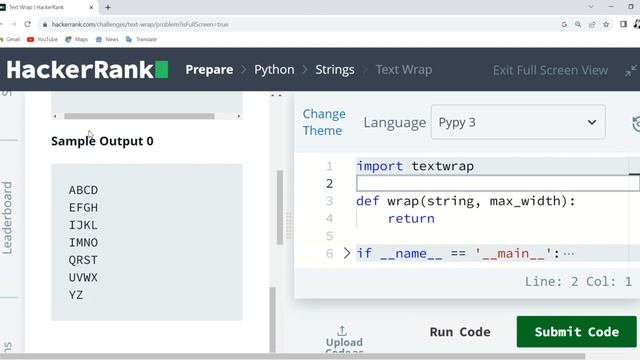The width and height of the screenshot is (640, 360).
Task: Expand the folded code on line 6
Action: pos(347,253)
